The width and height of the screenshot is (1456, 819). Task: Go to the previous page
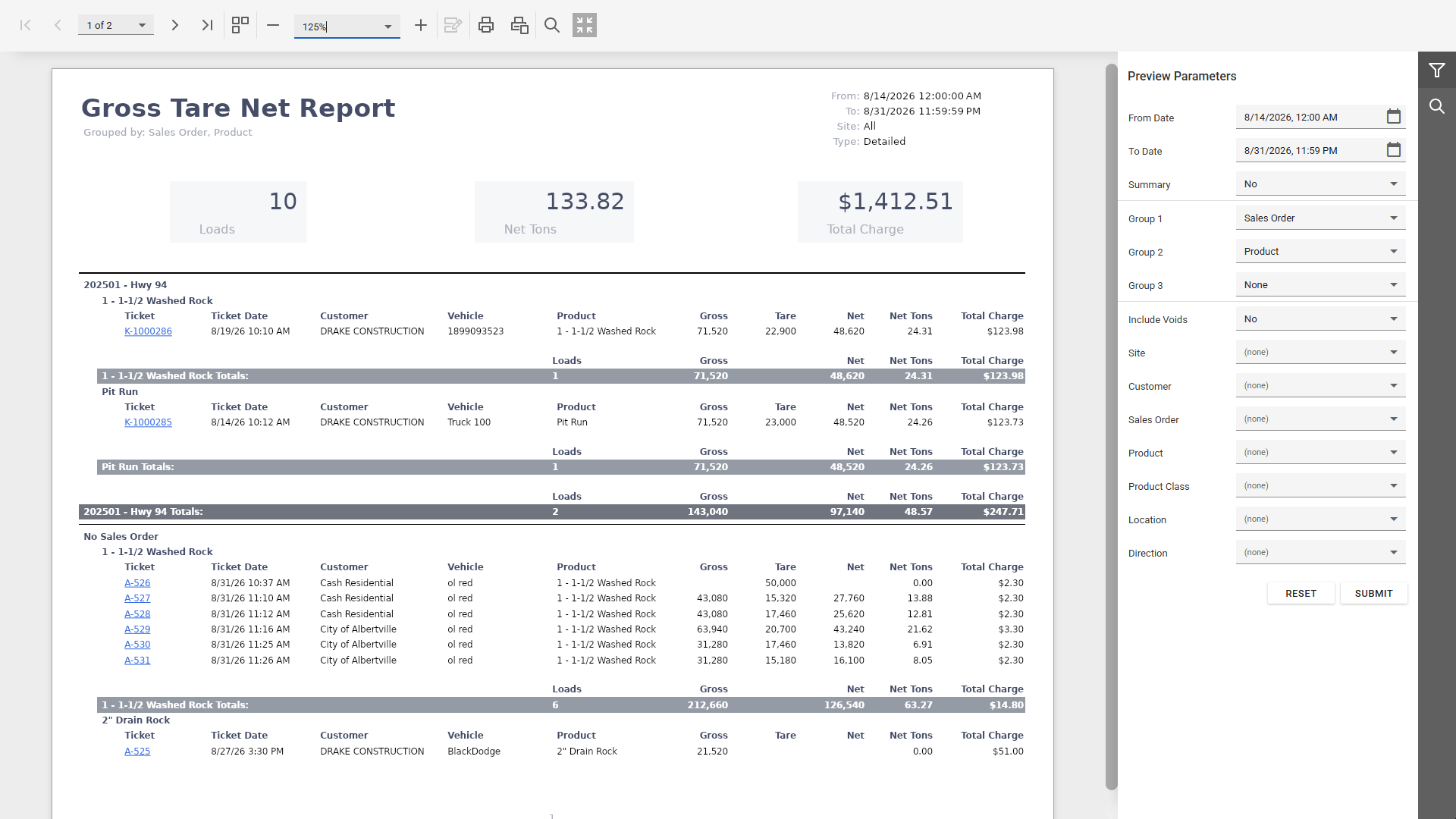point(58,25)
